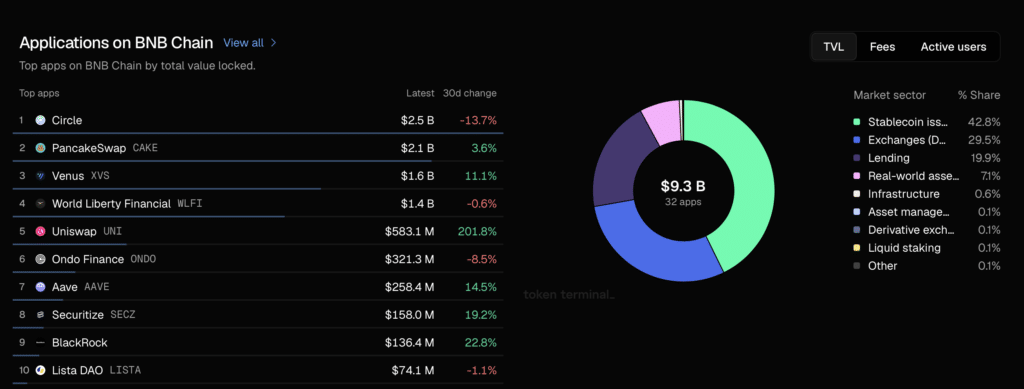Click the Infrastructure white legend swatch
Image resolution: width=1024 pixels, height=389 pixels.
tap(857, 194)
